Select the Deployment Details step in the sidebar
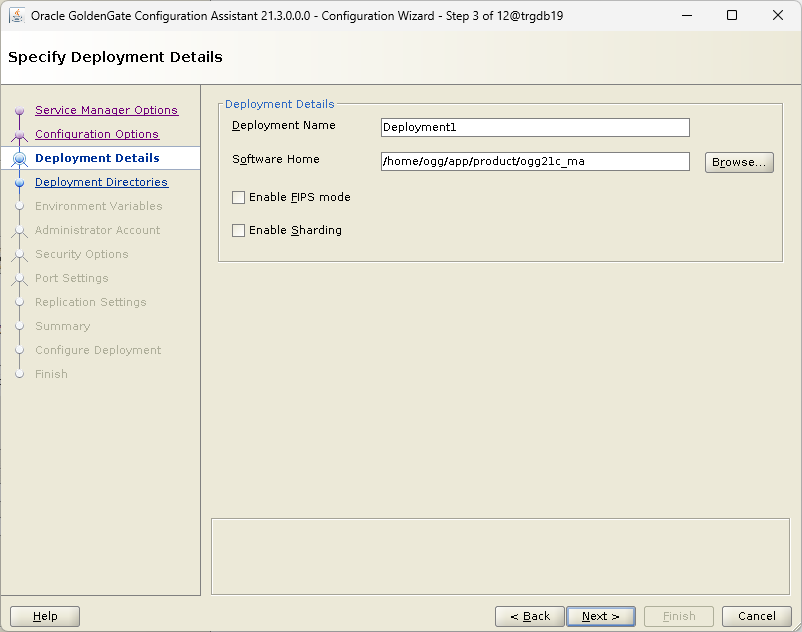Screen dimensions: 802x632 pos(97,158)
